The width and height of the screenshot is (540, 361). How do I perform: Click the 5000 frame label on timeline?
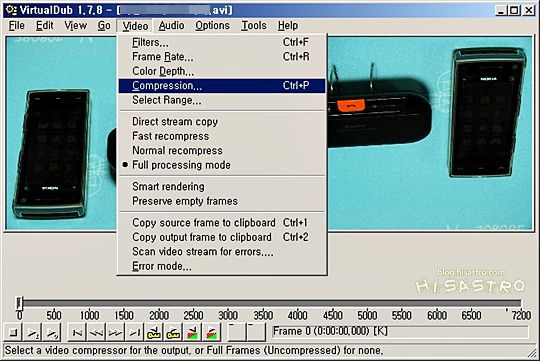click(367, 315)
